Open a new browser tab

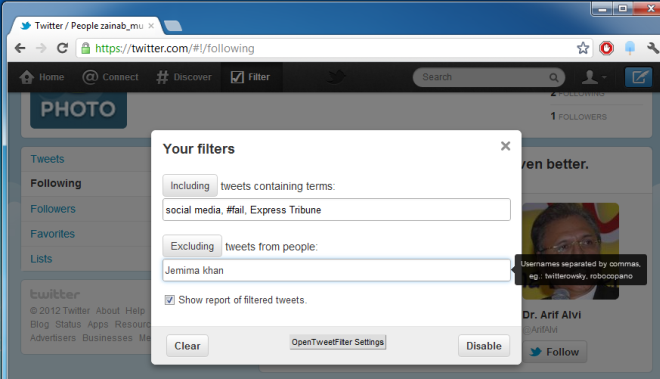point(173,26)
